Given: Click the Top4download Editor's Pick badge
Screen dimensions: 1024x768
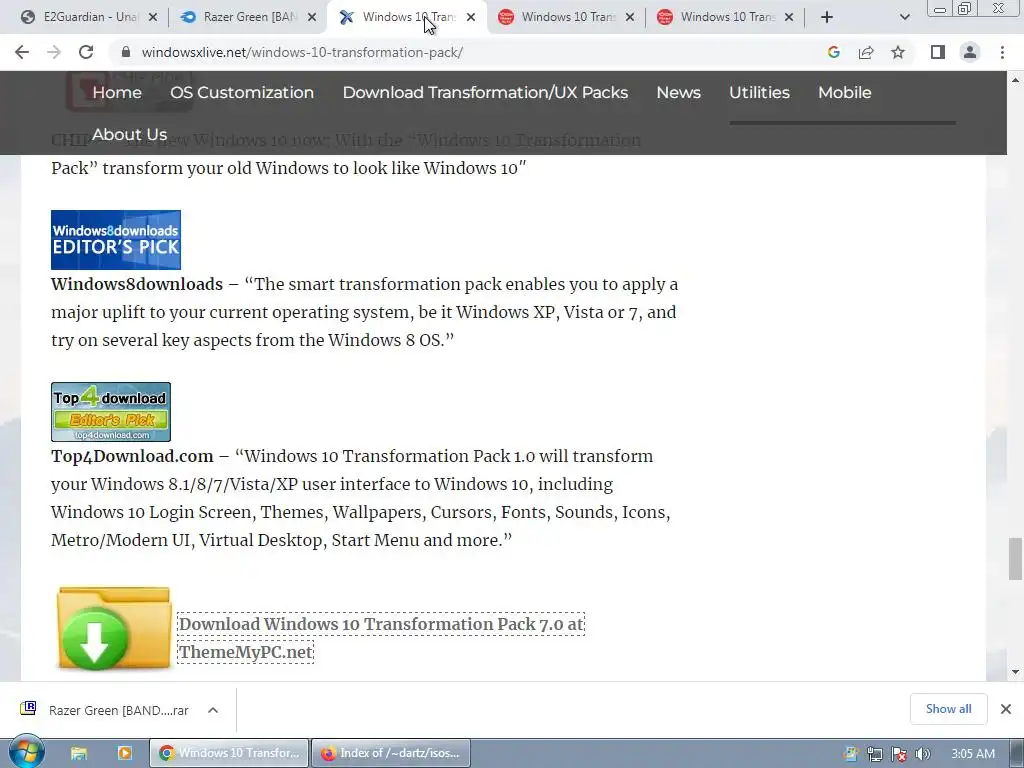Looking at the screenshot, I should coord(111,412).
